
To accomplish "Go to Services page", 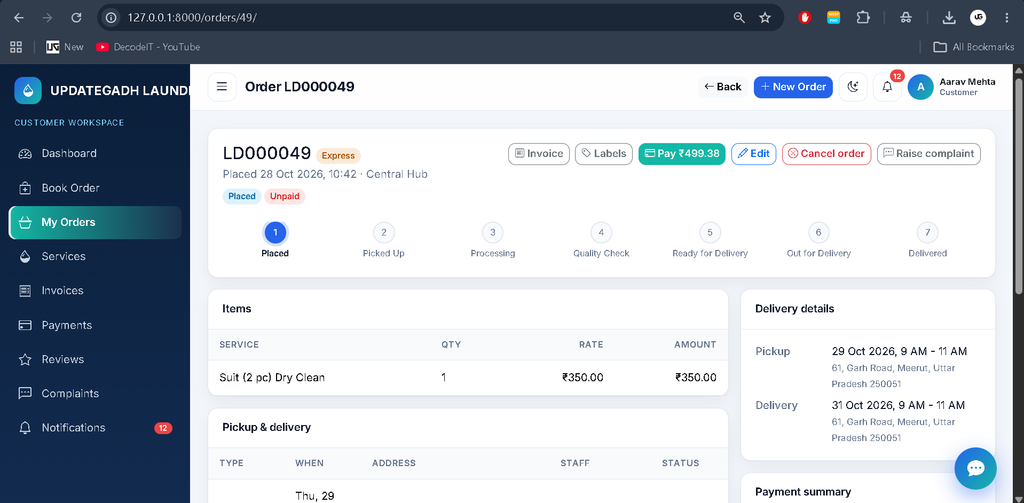I will (x=95, y=256).
